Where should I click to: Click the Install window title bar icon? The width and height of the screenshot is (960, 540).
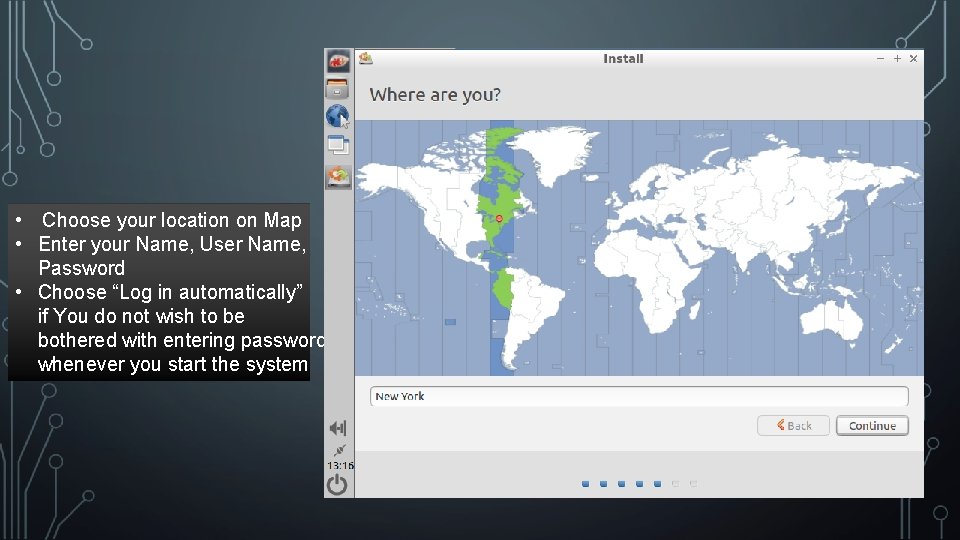pos(366,59)
